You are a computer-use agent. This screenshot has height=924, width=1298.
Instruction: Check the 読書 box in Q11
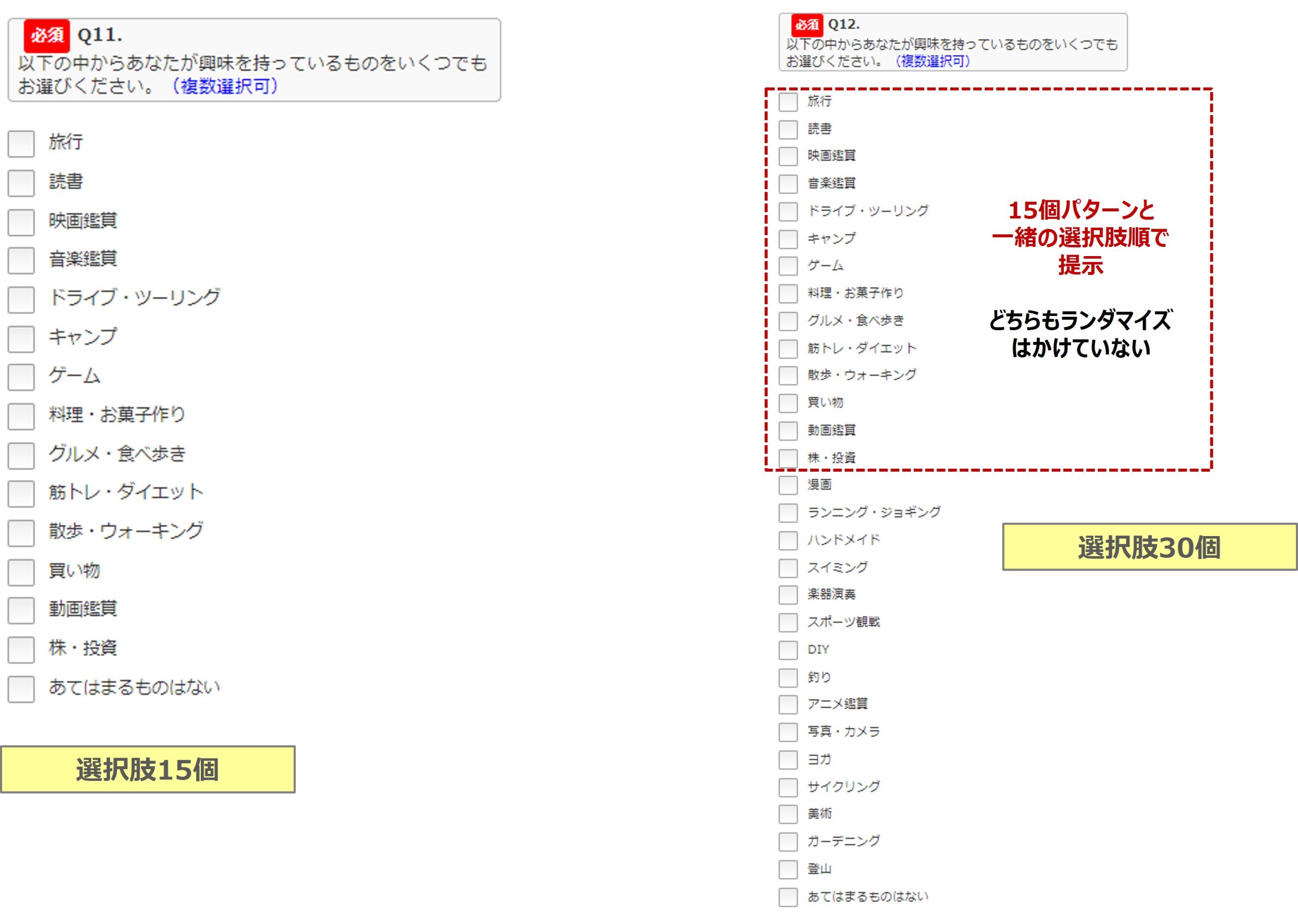21,183
